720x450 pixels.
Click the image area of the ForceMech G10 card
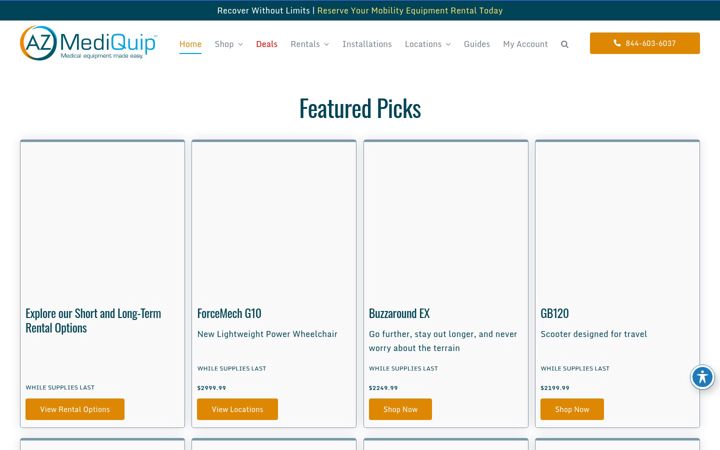(274, 220)
